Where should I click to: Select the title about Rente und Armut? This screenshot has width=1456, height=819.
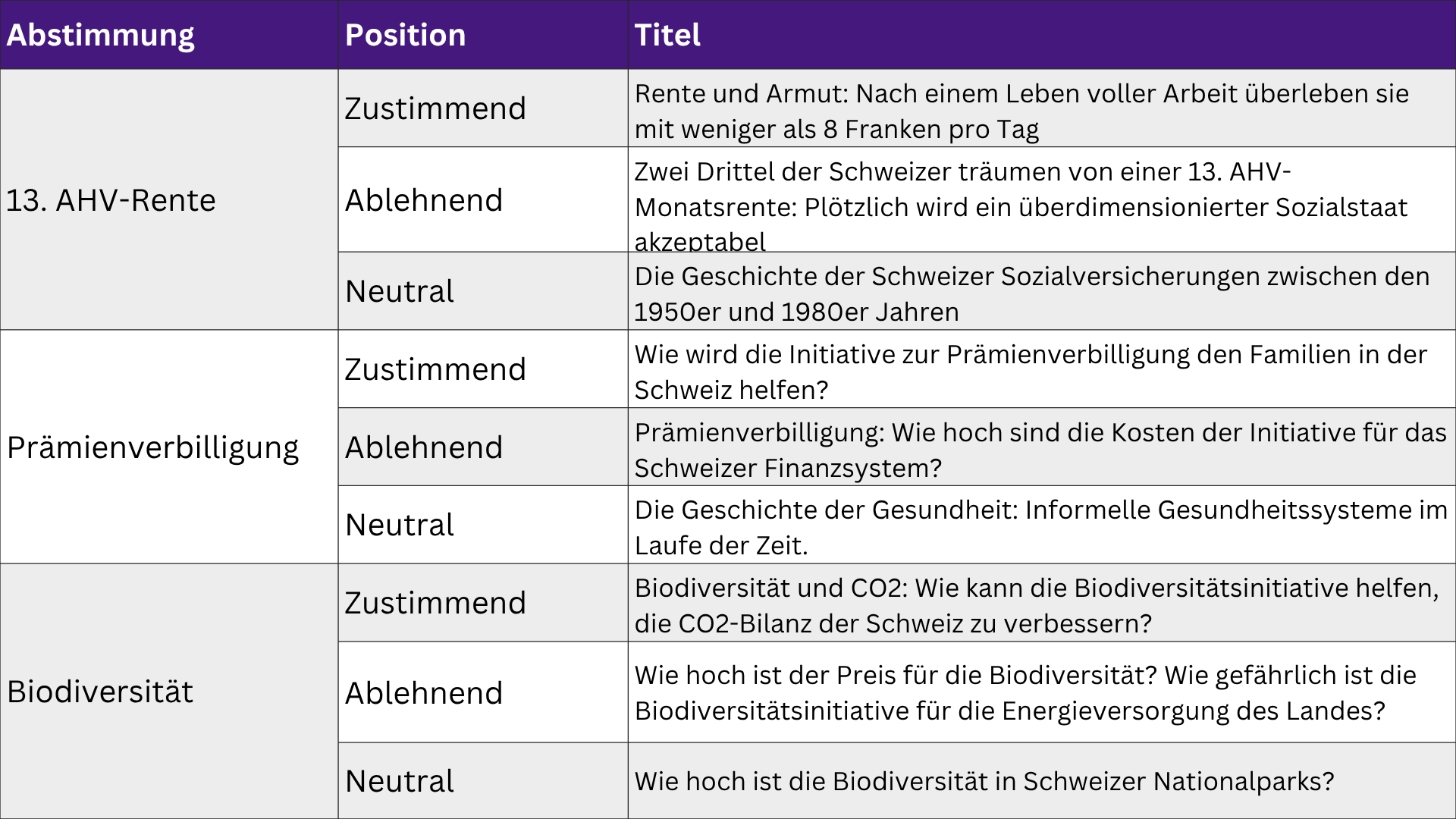coord(1021,111)
